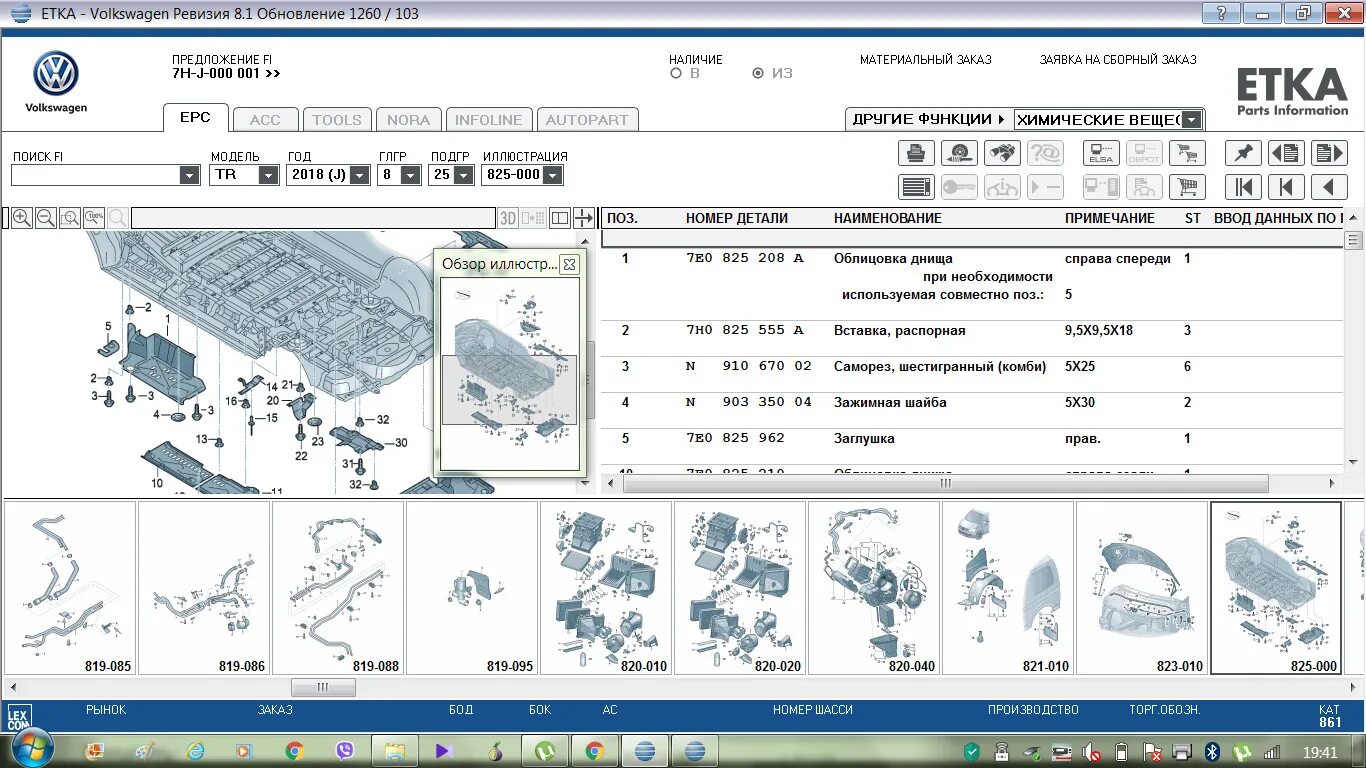This screenshot has height=768, width=1366.
Task: Open the ГЛГР dropdown showing 8
Action: point(410,175)
